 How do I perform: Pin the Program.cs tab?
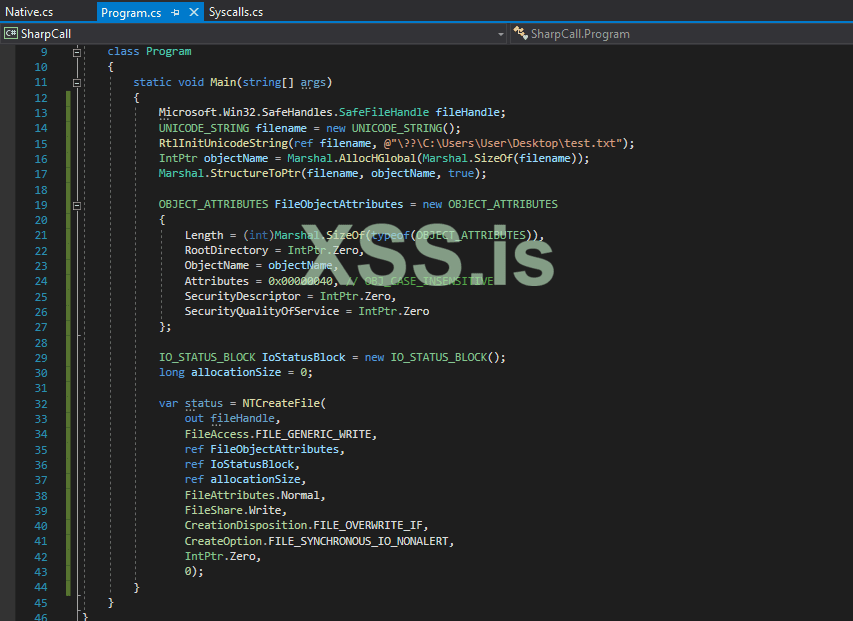pyautogui.click(x=175, y=13)
